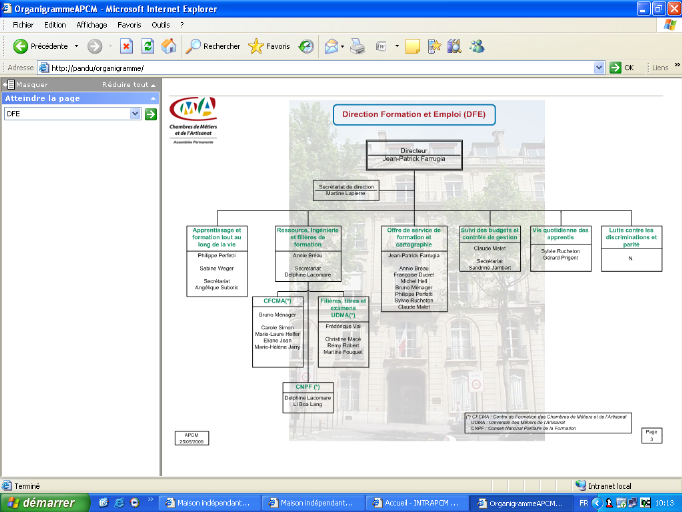Click the OK go button by address bar
The width and height of the screenshot is (682, 512).
click(x=622, y=68)
